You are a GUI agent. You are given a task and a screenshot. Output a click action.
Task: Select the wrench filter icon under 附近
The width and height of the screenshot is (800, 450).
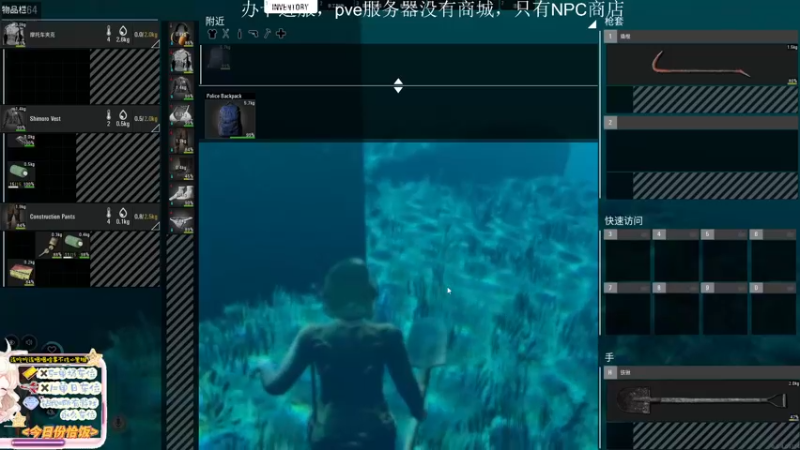267,34
